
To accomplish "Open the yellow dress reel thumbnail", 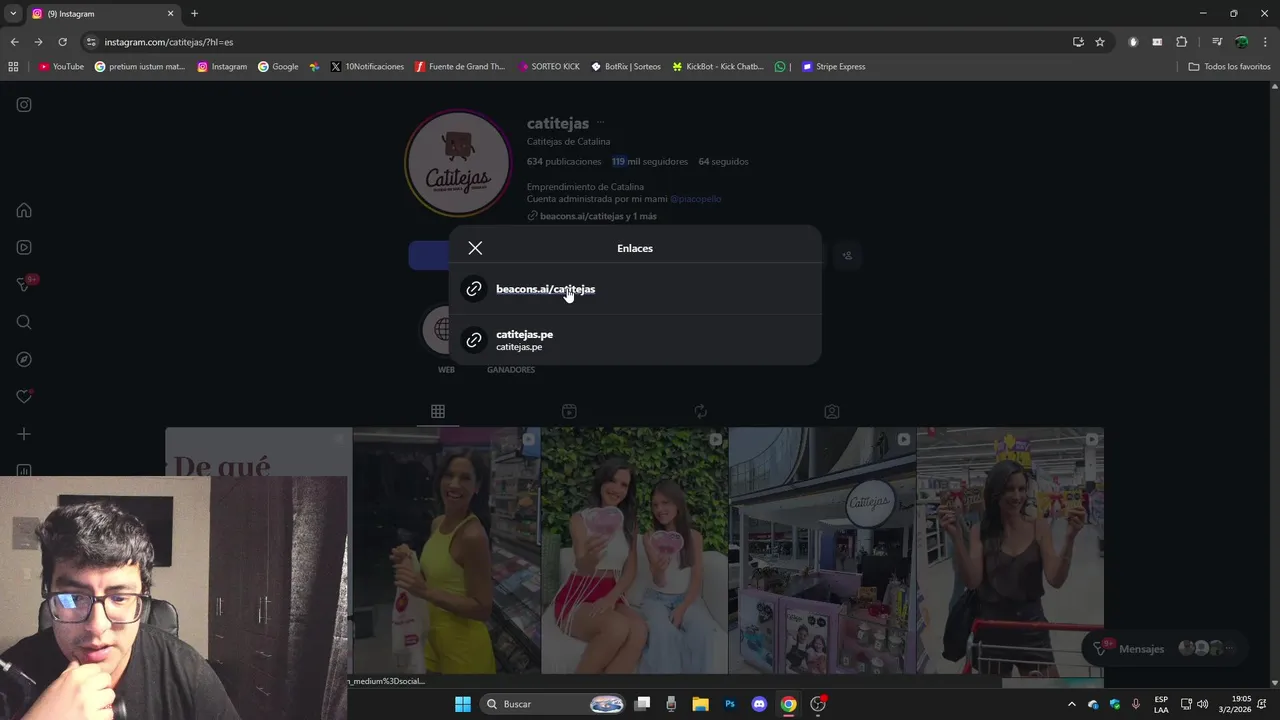I will [447, 551].
